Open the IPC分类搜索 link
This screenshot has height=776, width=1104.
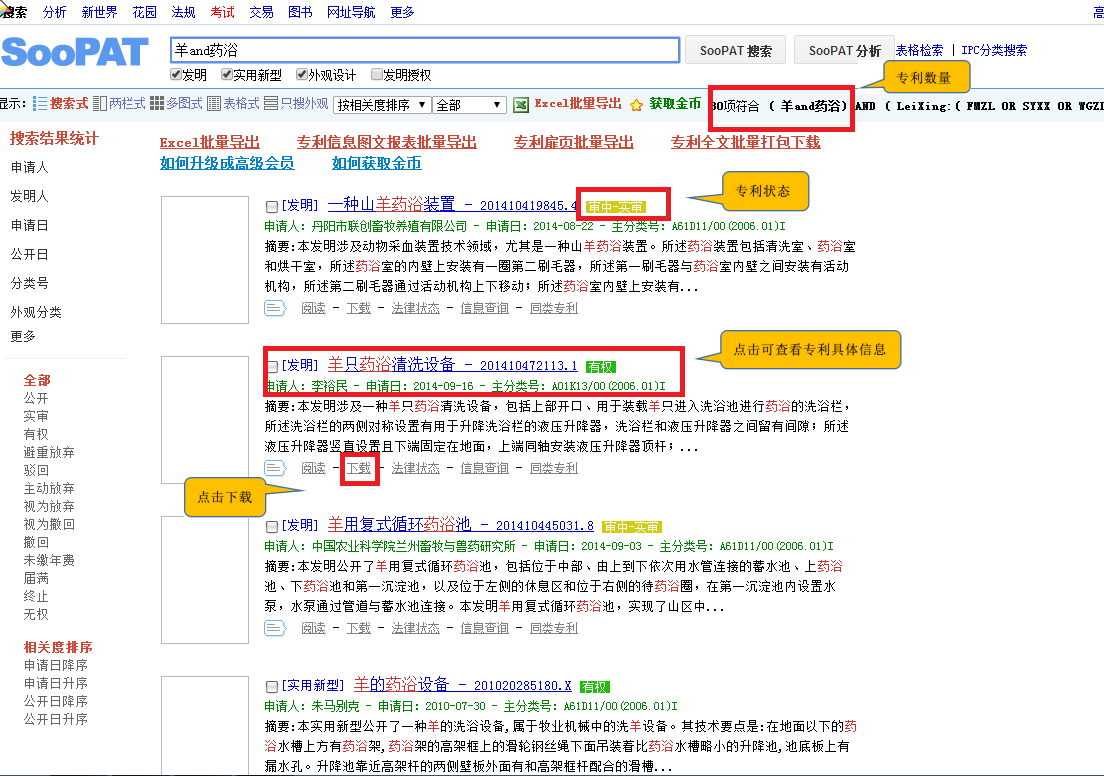[994, 50]
